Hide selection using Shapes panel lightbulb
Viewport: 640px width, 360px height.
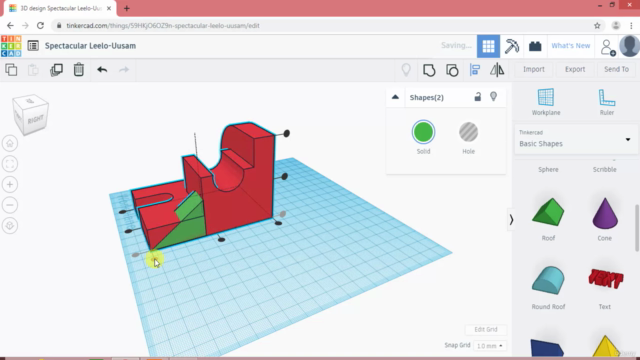(493, 97)
